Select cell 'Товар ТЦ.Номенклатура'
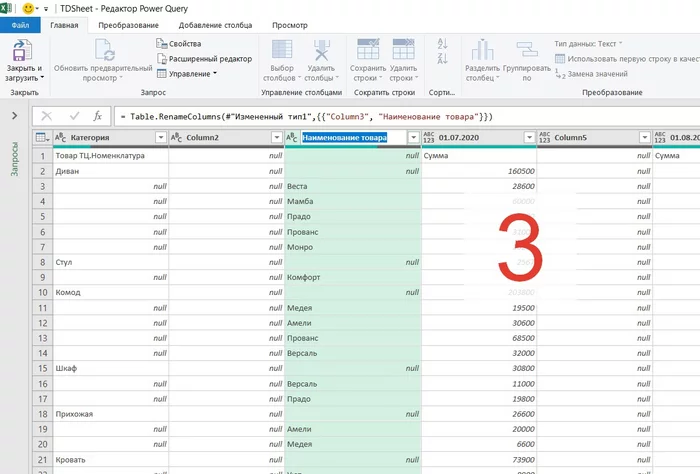The image size is (700, 474). [111, 156]
